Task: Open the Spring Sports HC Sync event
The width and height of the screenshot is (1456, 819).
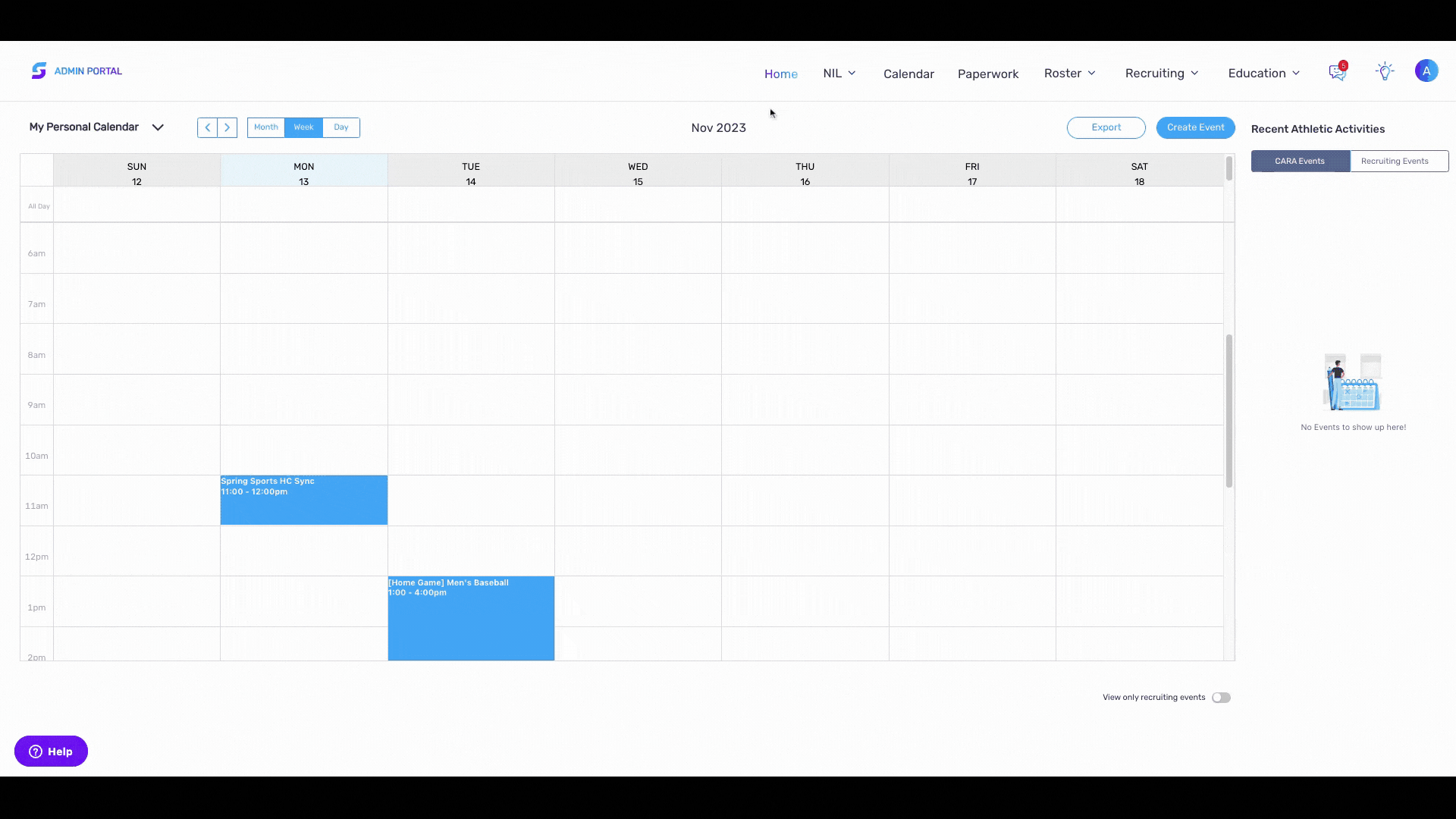Action: point(304,500)
